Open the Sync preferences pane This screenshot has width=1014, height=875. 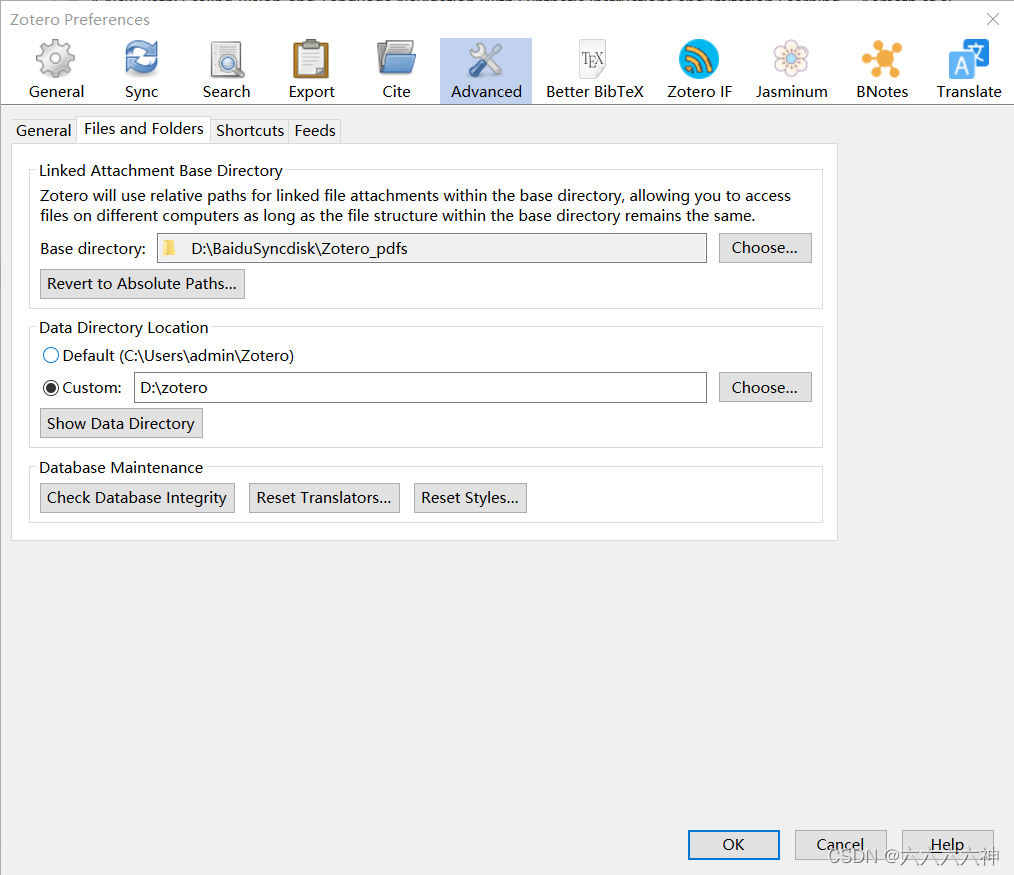point(141,70)
